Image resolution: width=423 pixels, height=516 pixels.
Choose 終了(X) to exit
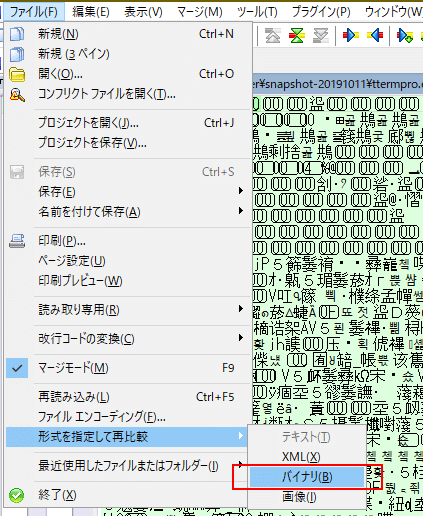[x=128, y=495]
